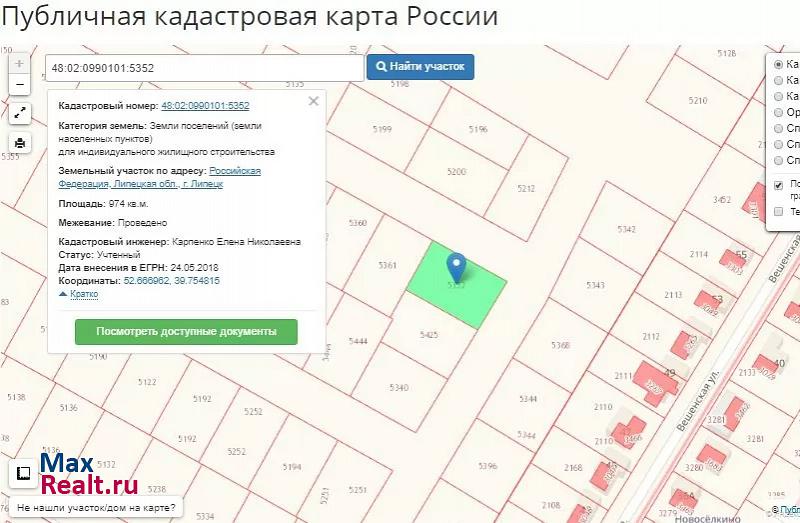800x523 pixels.
Task: Click the cadastral number search field
Action: 203,67
